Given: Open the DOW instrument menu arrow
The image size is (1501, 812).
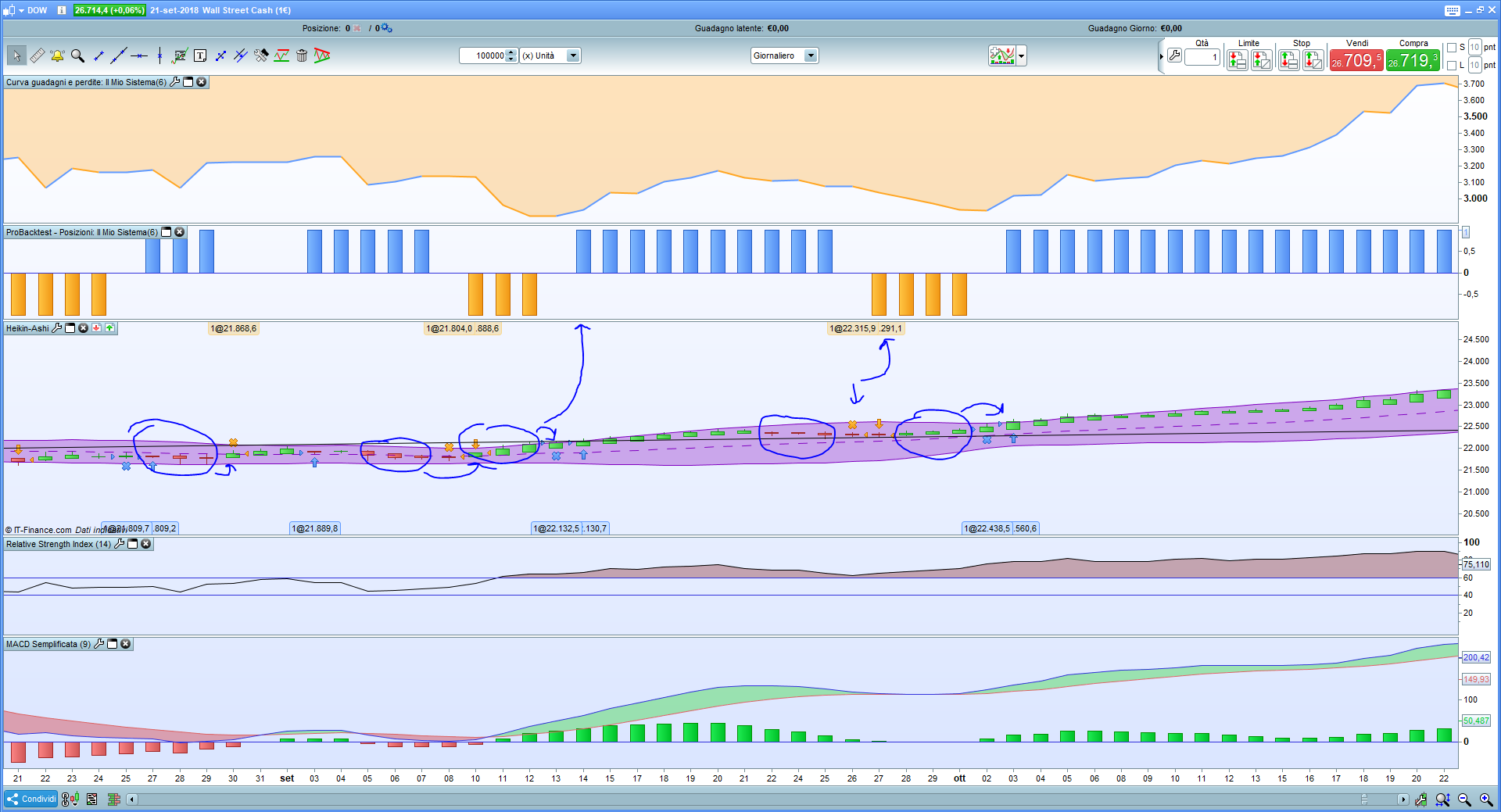Looking at the screenshot, I should (x=21, y=10).
